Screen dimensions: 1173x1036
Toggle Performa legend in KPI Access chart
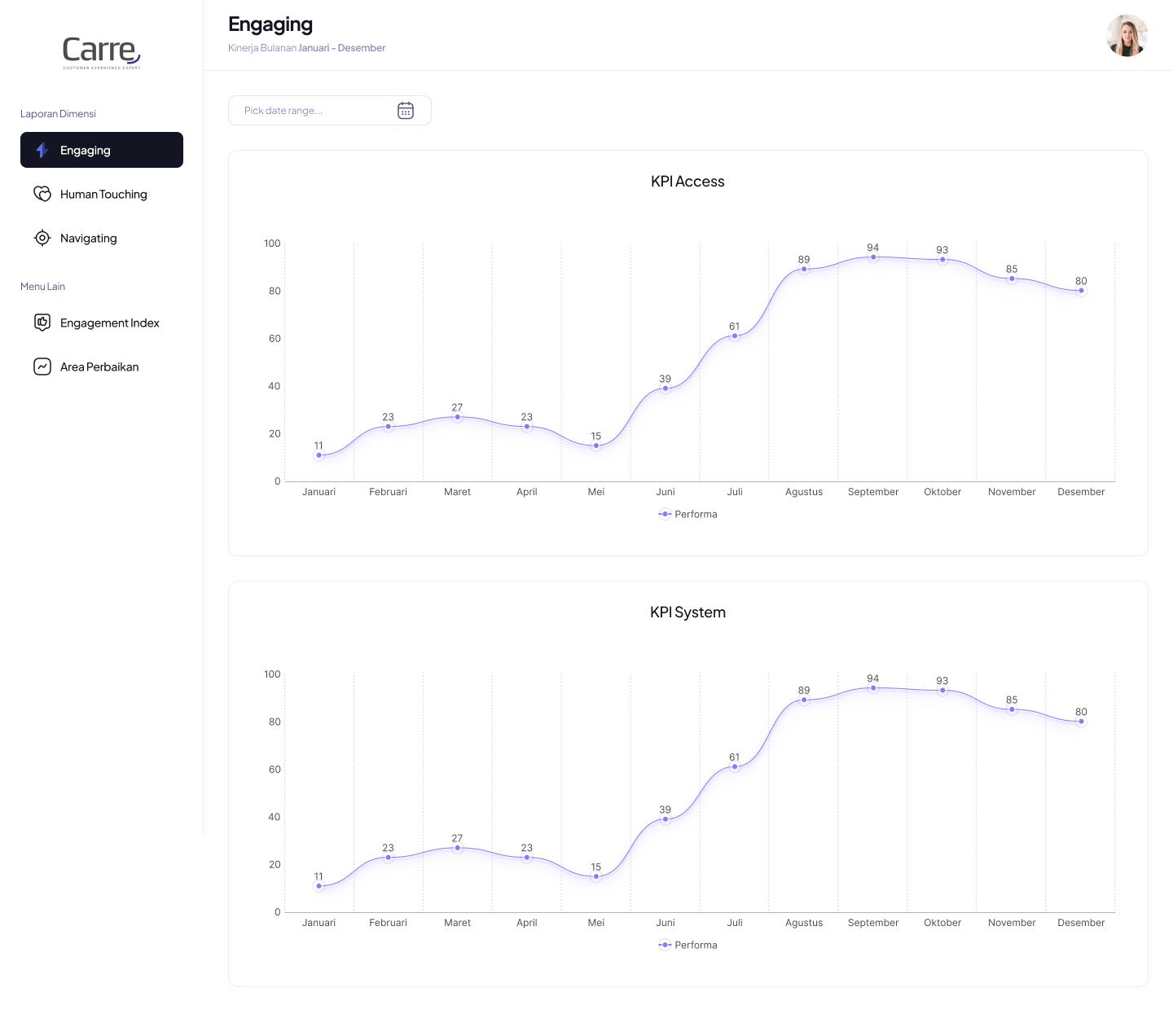pyautogui.click(x=688, y=514)
